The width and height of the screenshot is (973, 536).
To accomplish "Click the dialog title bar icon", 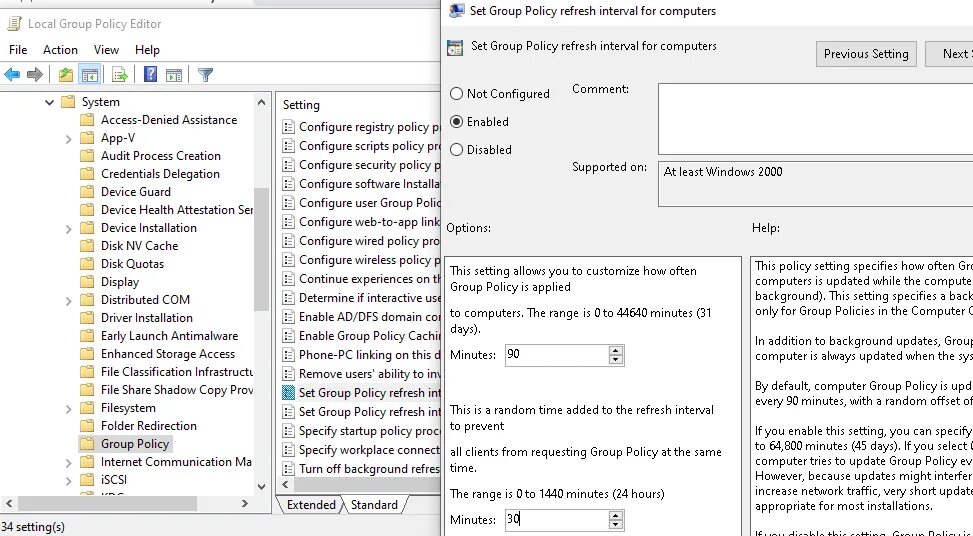I will point(457,11).
